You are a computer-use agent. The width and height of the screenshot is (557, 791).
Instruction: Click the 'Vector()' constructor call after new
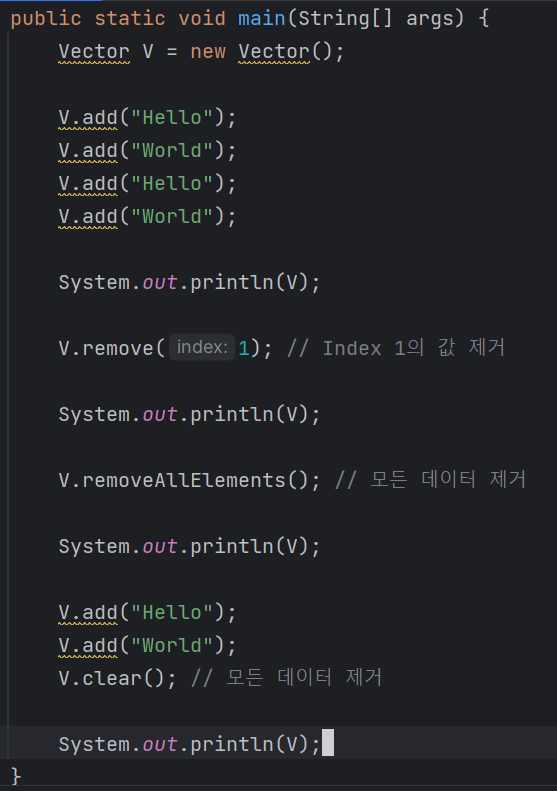coord(285,51)
